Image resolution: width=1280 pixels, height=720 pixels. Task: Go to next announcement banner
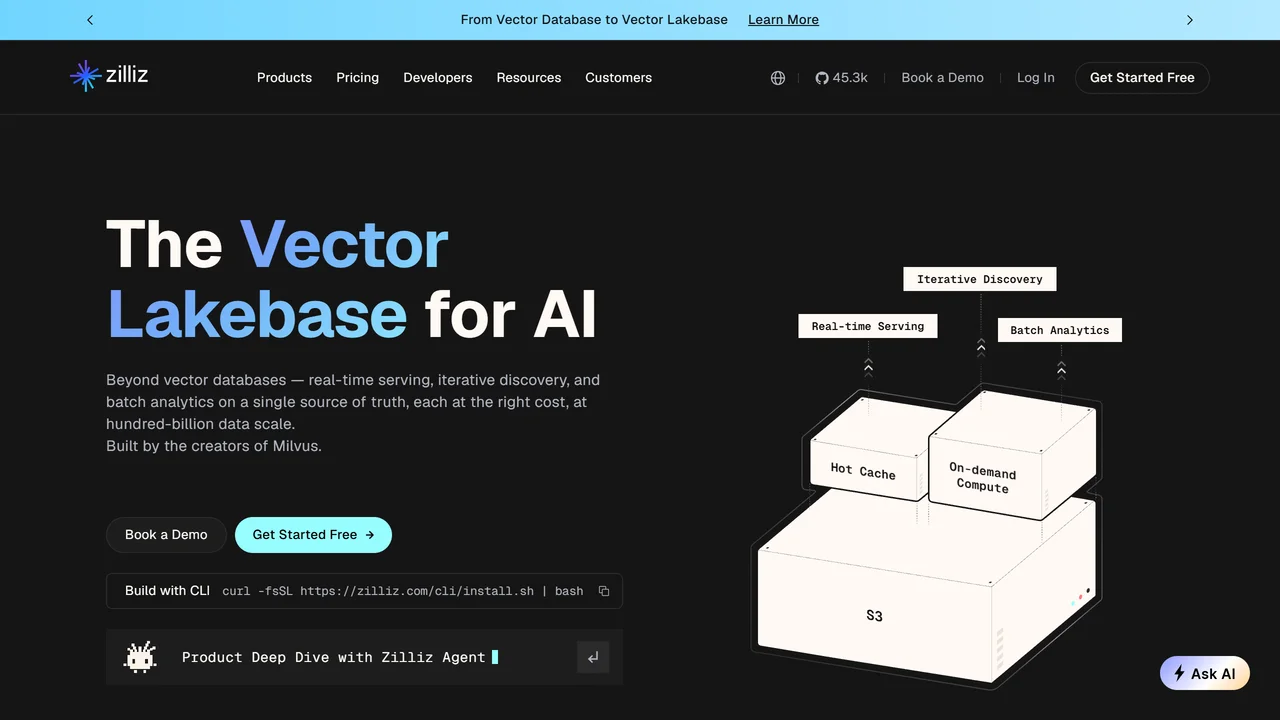click(x=1189, y=20)
